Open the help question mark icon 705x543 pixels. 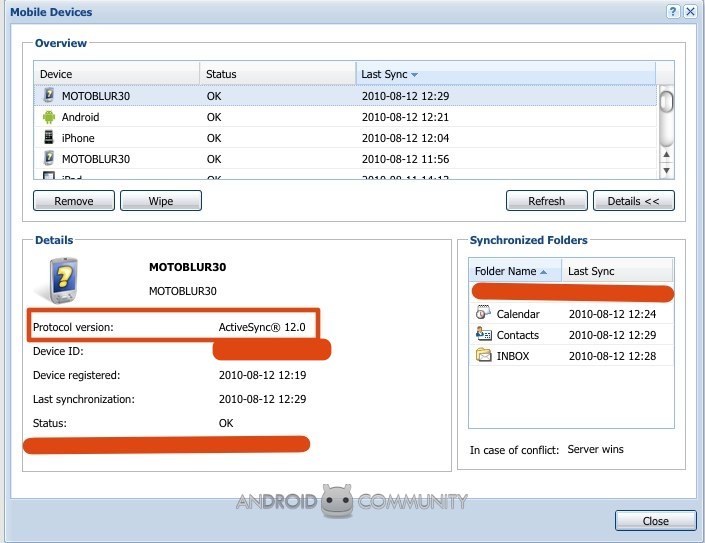click(x=673, y=12)
